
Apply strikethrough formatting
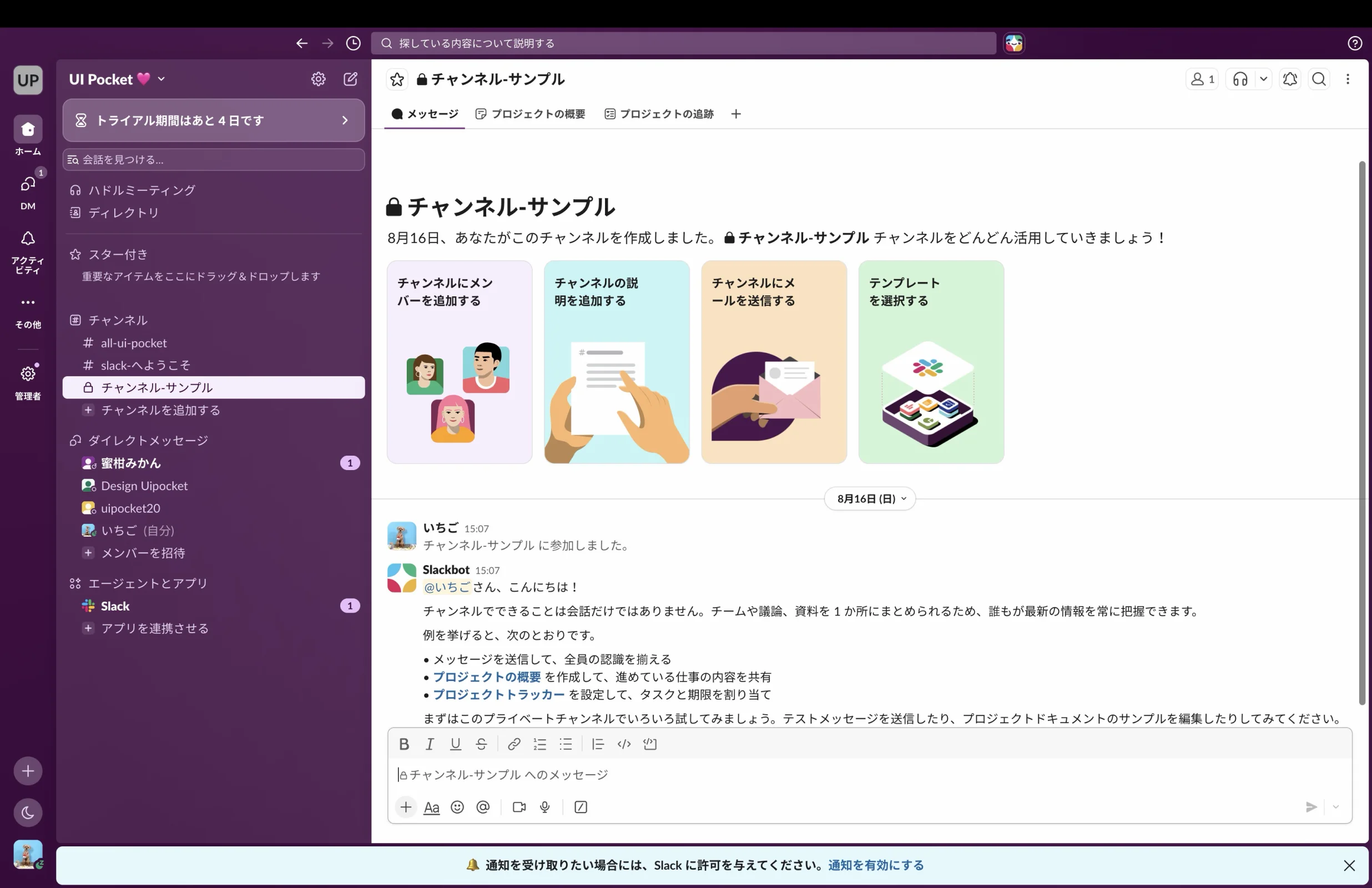click(481, 744)
